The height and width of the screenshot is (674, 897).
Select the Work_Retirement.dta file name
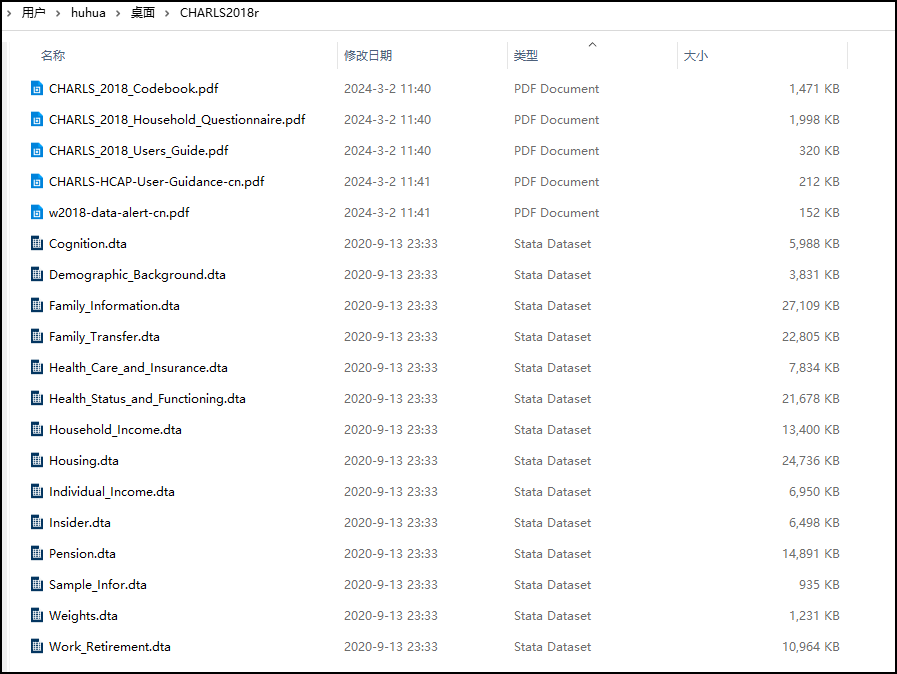click(110, 647)
